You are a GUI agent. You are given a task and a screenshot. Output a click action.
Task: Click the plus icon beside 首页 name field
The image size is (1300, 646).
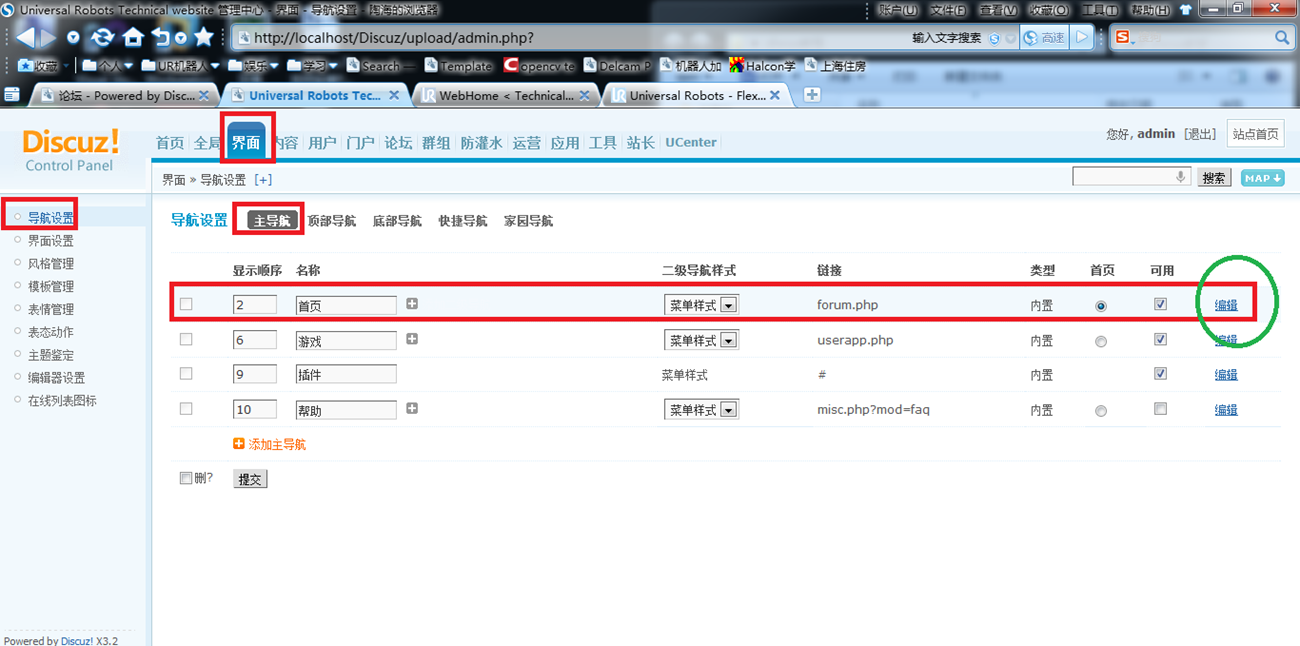412,304
